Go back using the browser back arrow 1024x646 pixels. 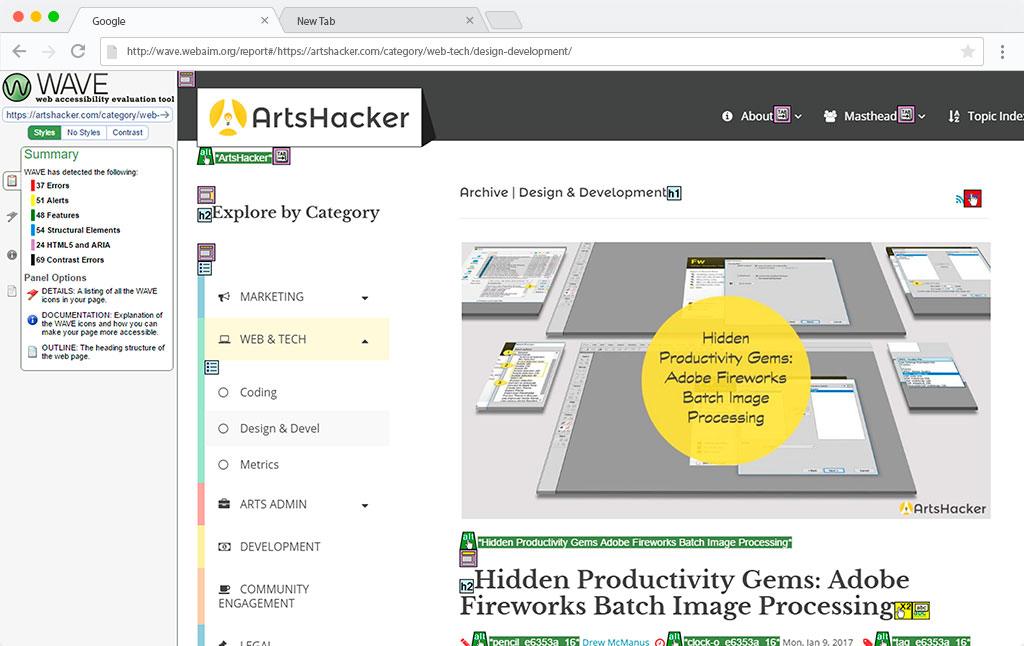pyautogui.click(x=20, y=51)
